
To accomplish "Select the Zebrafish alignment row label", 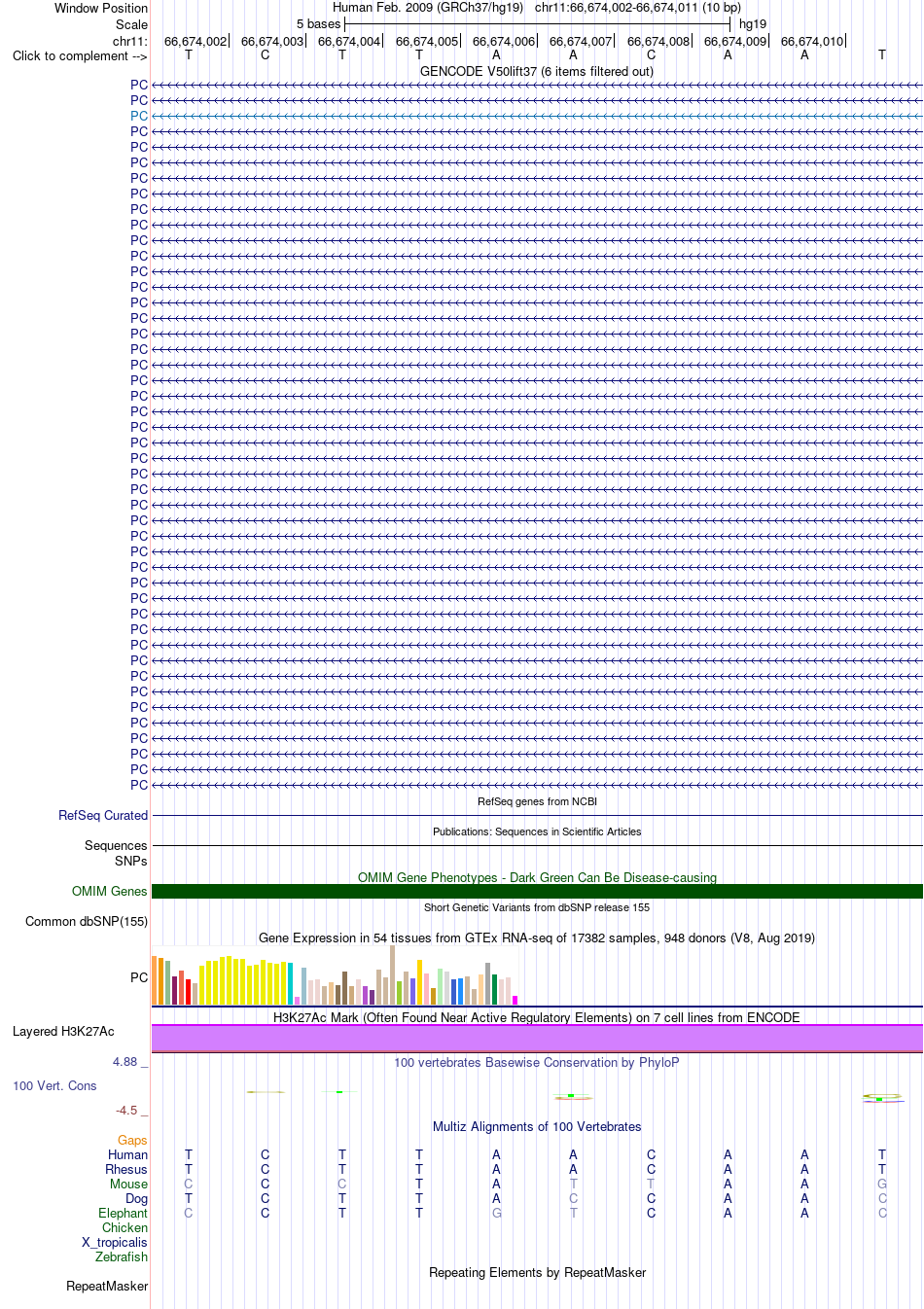I will [122, 1256].
